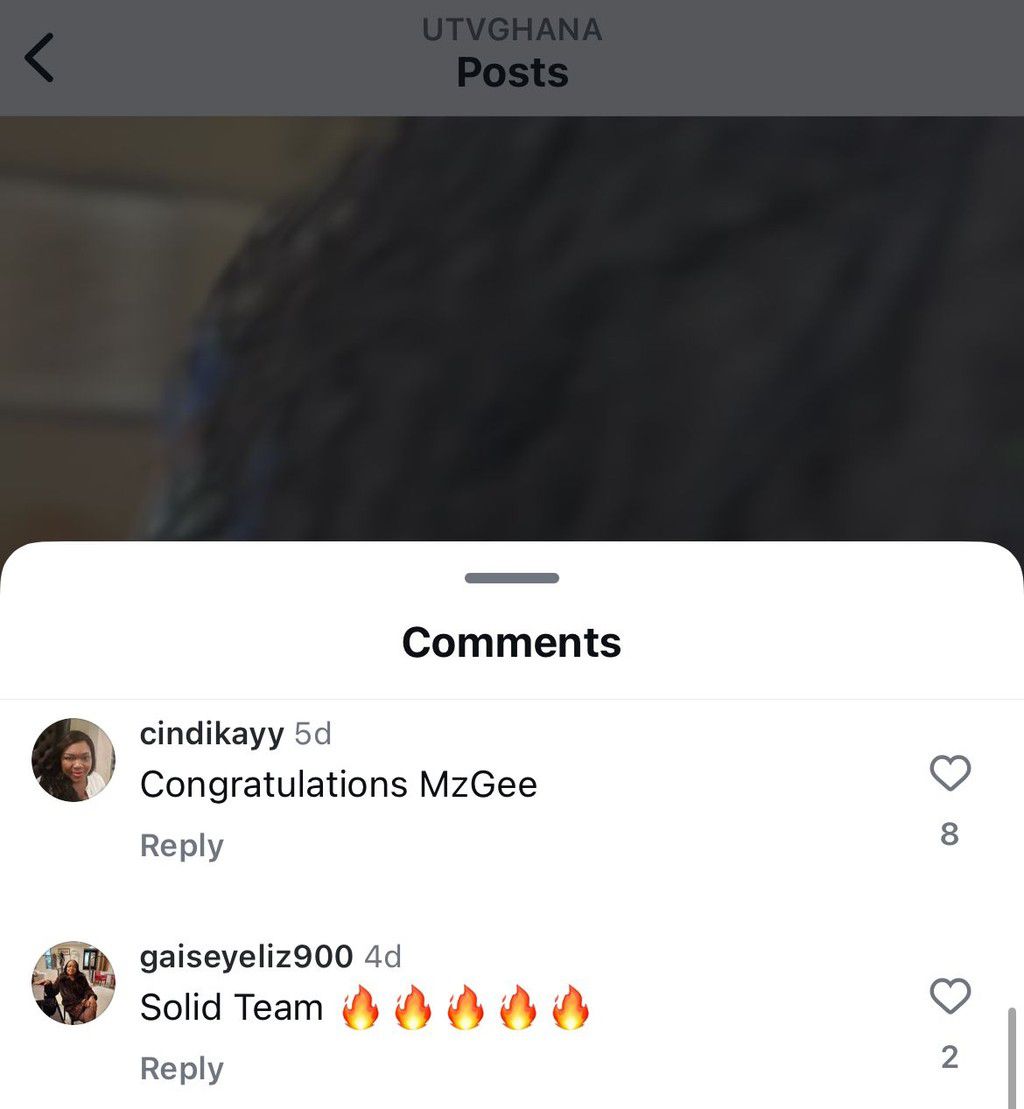Tap the Posts header title
1024x1109 pixels.
[512, 72]
